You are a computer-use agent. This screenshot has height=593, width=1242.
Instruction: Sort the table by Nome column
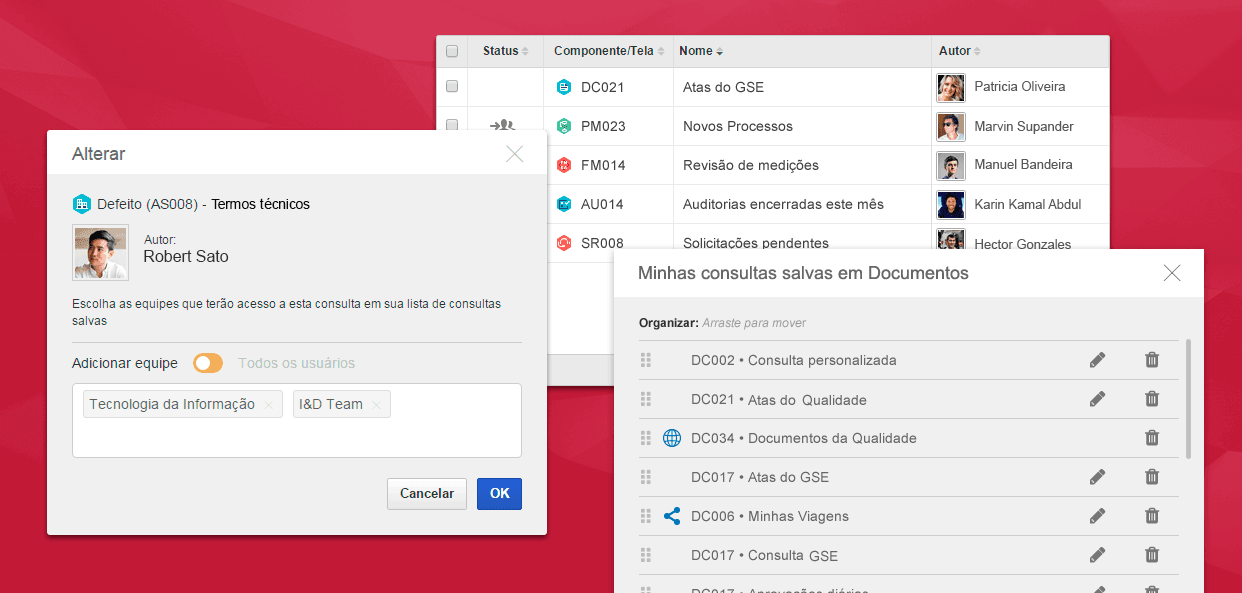click(x=700, y=51)
